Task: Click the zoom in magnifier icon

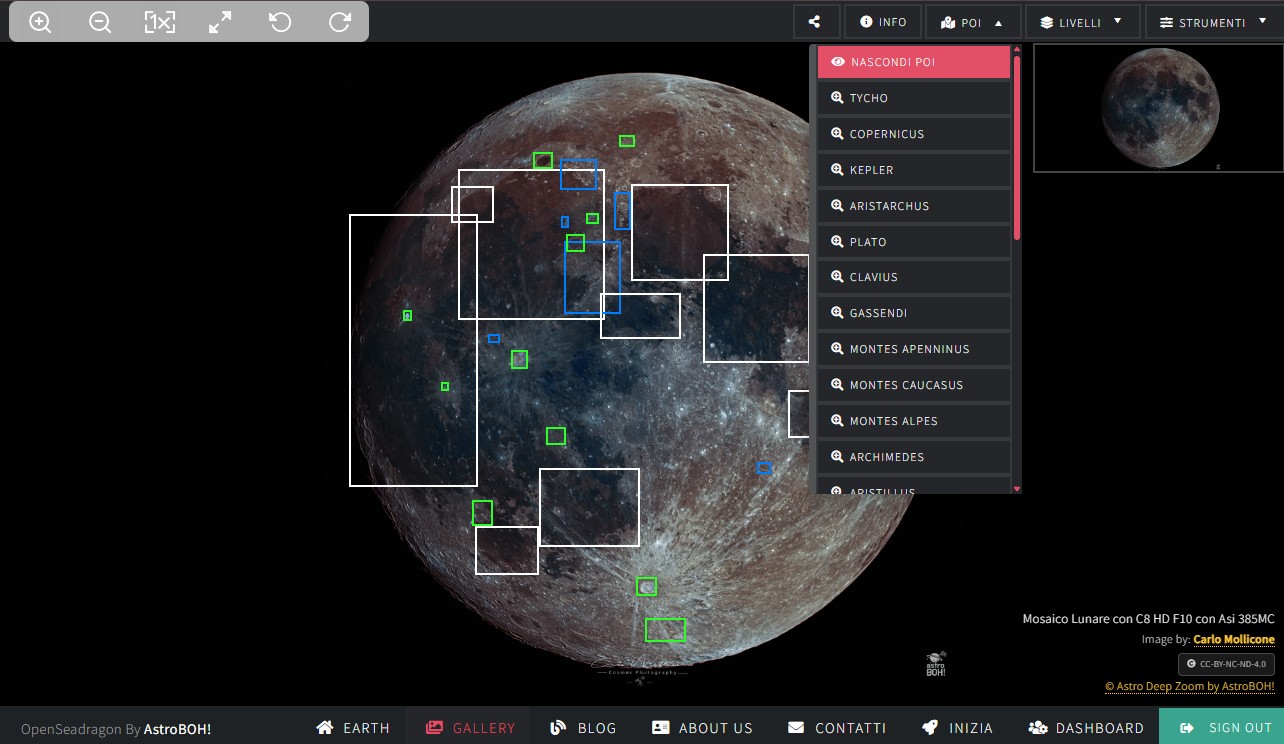Action: 40,22
